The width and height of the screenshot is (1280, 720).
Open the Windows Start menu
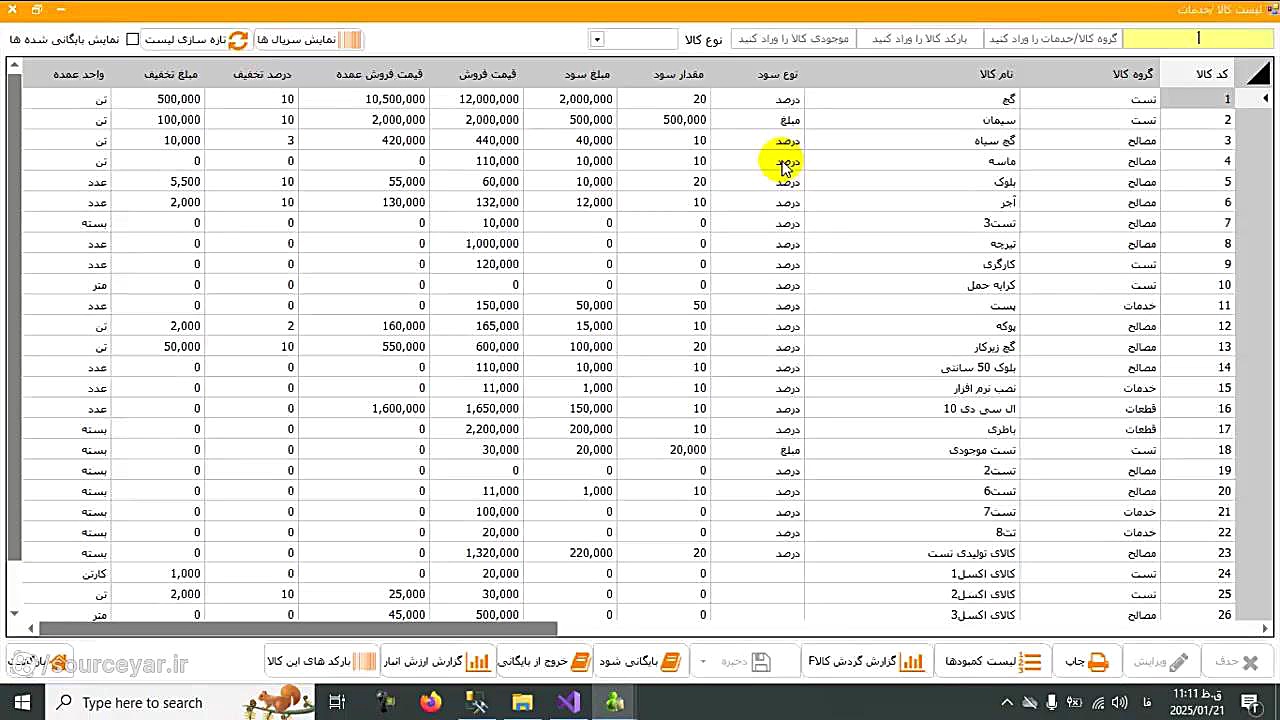tap(22, 702)
